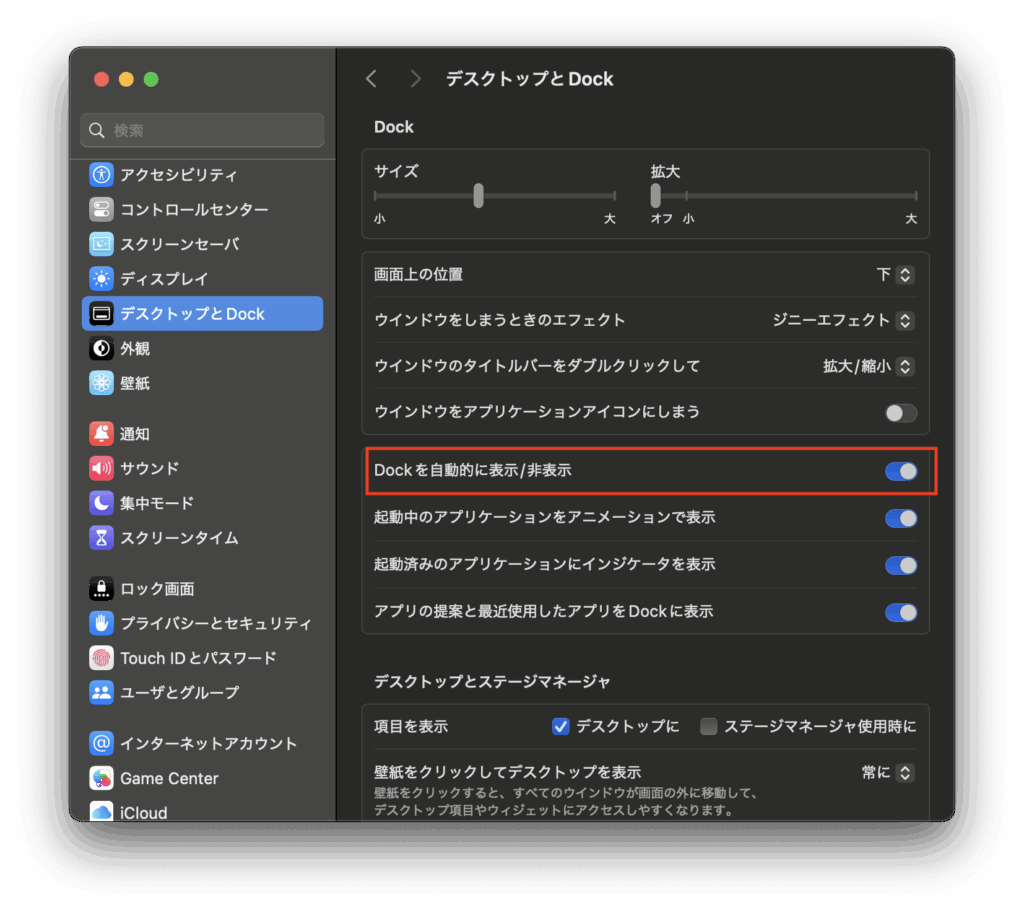Click the 壁紙 wallpaper icon
1024x913 pixels.
(101, 383)
